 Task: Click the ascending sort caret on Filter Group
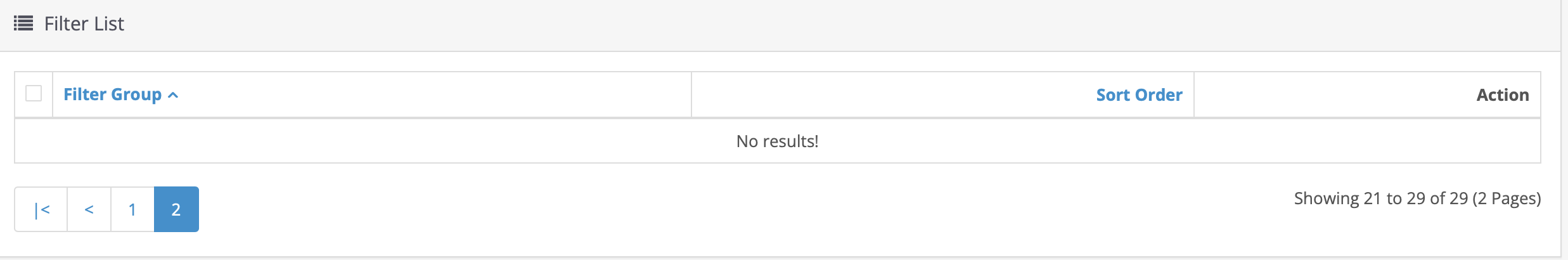[x=173, y=95]
